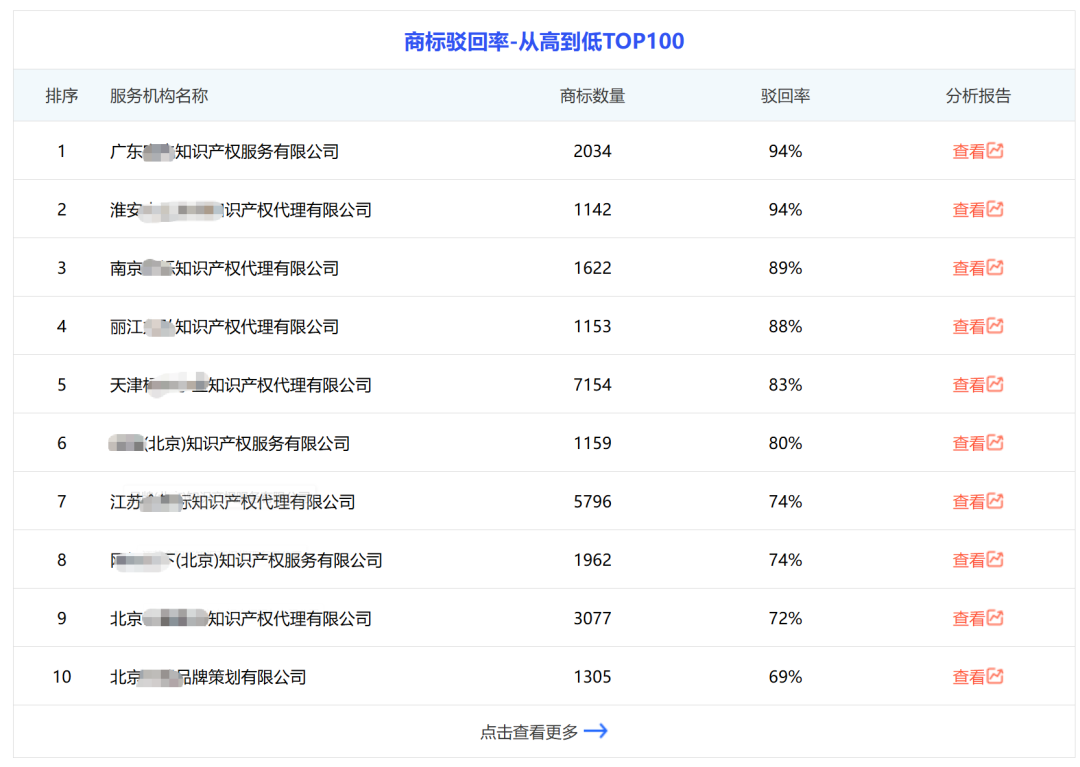Click the 分析报告 column header
The width and height of the screenshot is (1080, 767).
click(x=978, y=96)
